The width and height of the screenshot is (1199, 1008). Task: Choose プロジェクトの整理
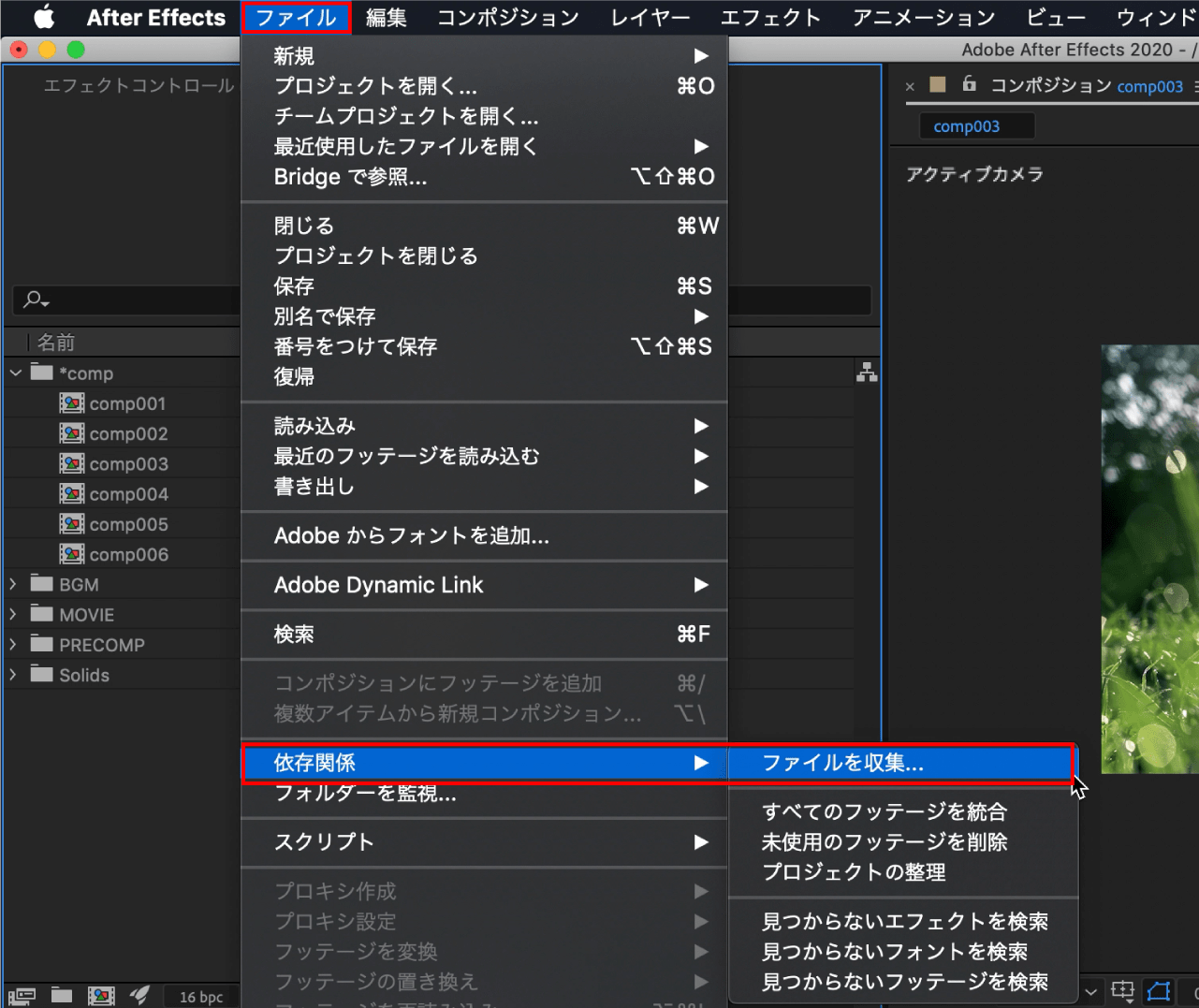pos(903,871)
